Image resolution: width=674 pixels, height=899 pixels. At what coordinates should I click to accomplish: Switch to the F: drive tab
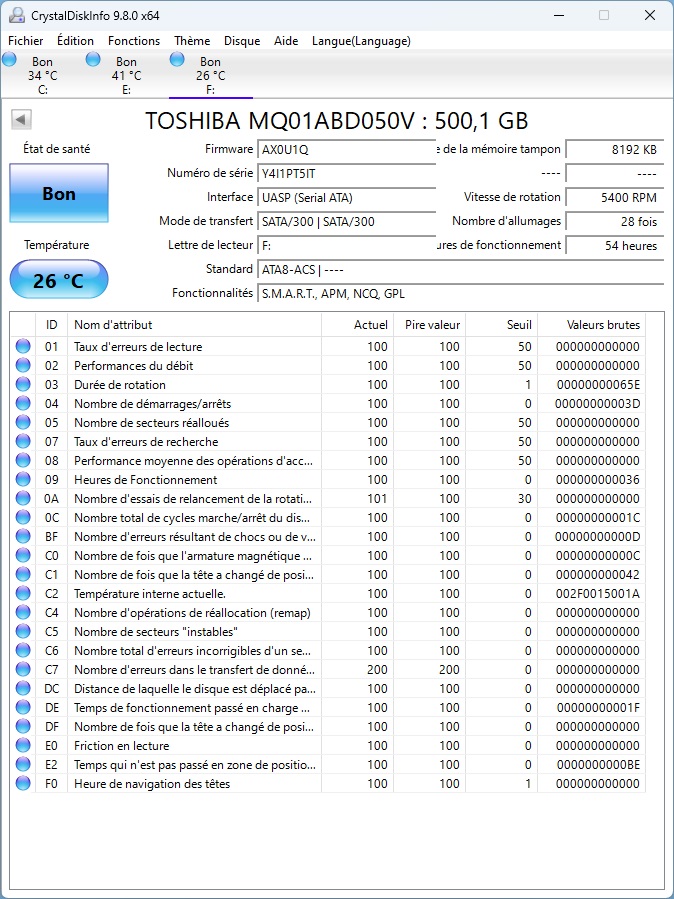[x=210, y=75]
